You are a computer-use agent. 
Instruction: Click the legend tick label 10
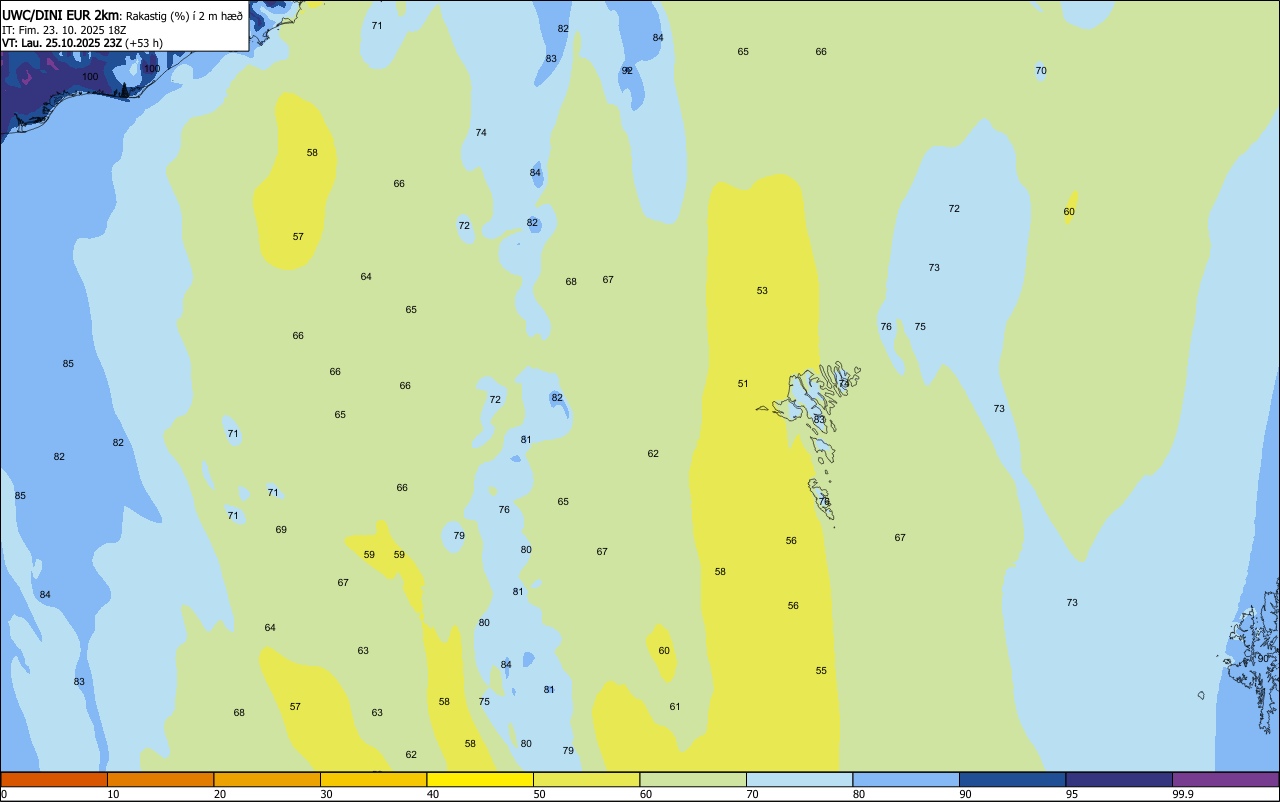point(113,794)
